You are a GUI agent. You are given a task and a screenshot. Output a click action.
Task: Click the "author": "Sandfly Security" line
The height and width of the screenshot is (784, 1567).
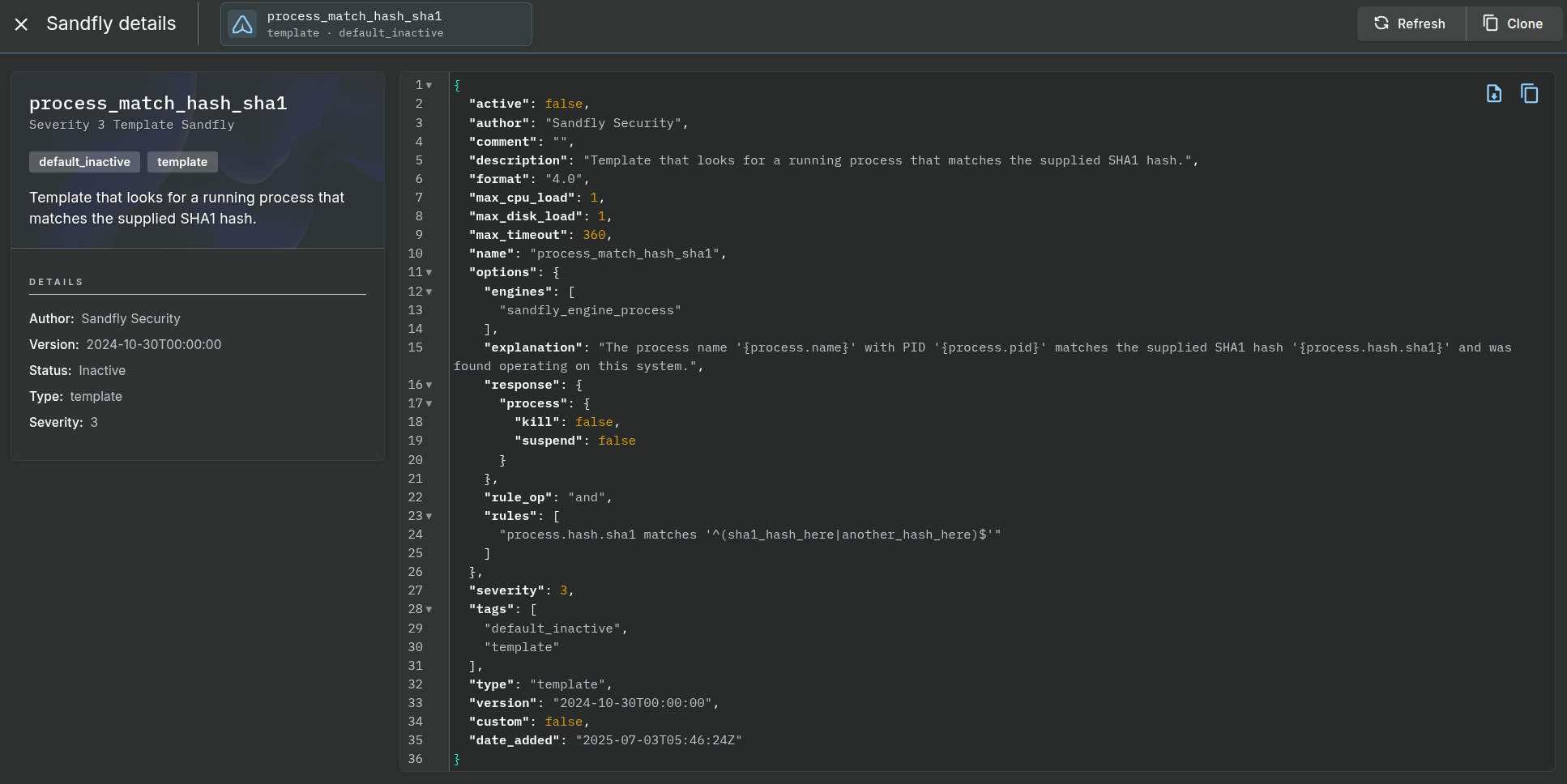579,123
